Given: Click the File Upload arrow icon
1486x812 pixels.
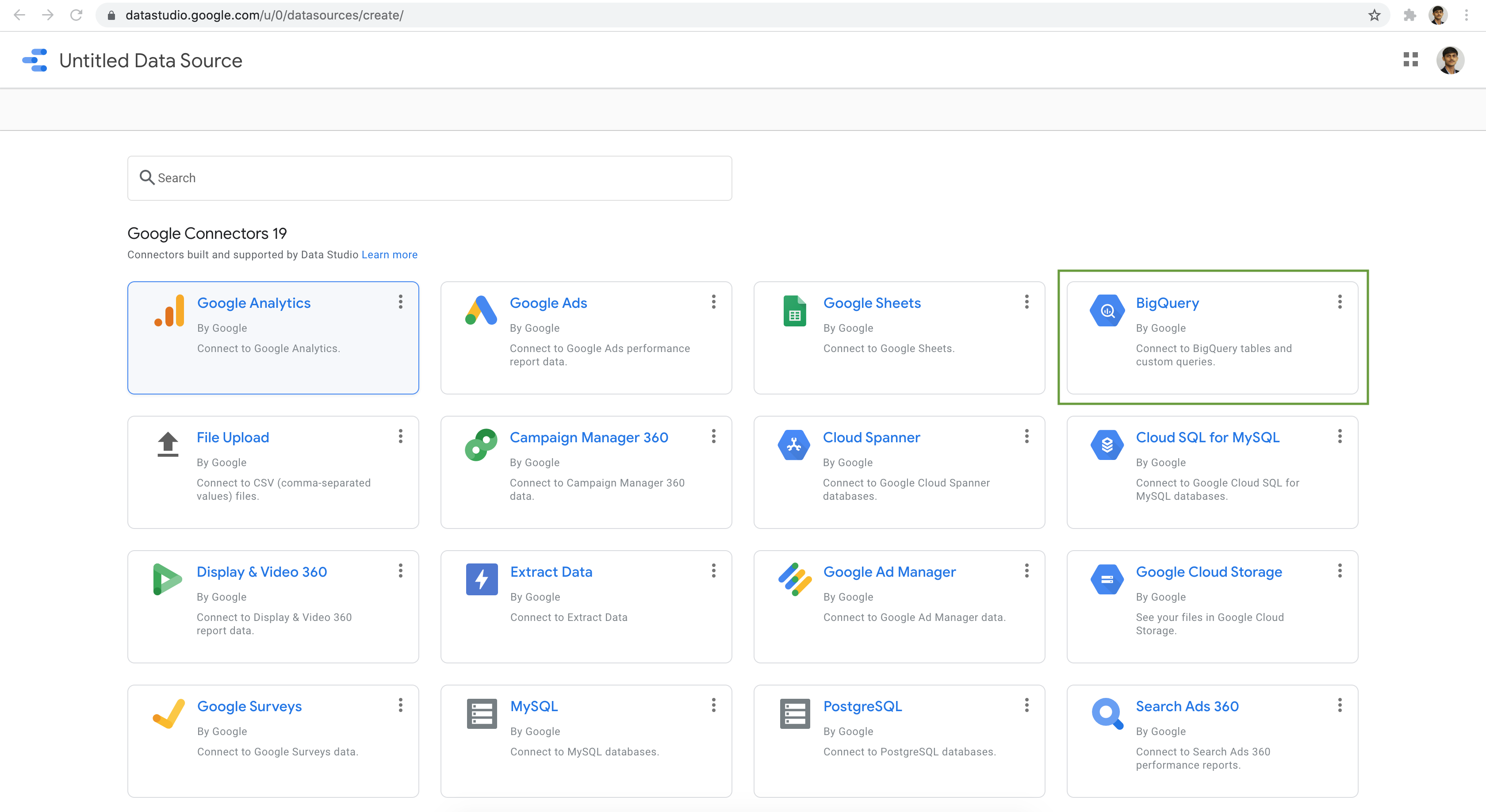Looking at the screenshot, I should pos(168,444).
